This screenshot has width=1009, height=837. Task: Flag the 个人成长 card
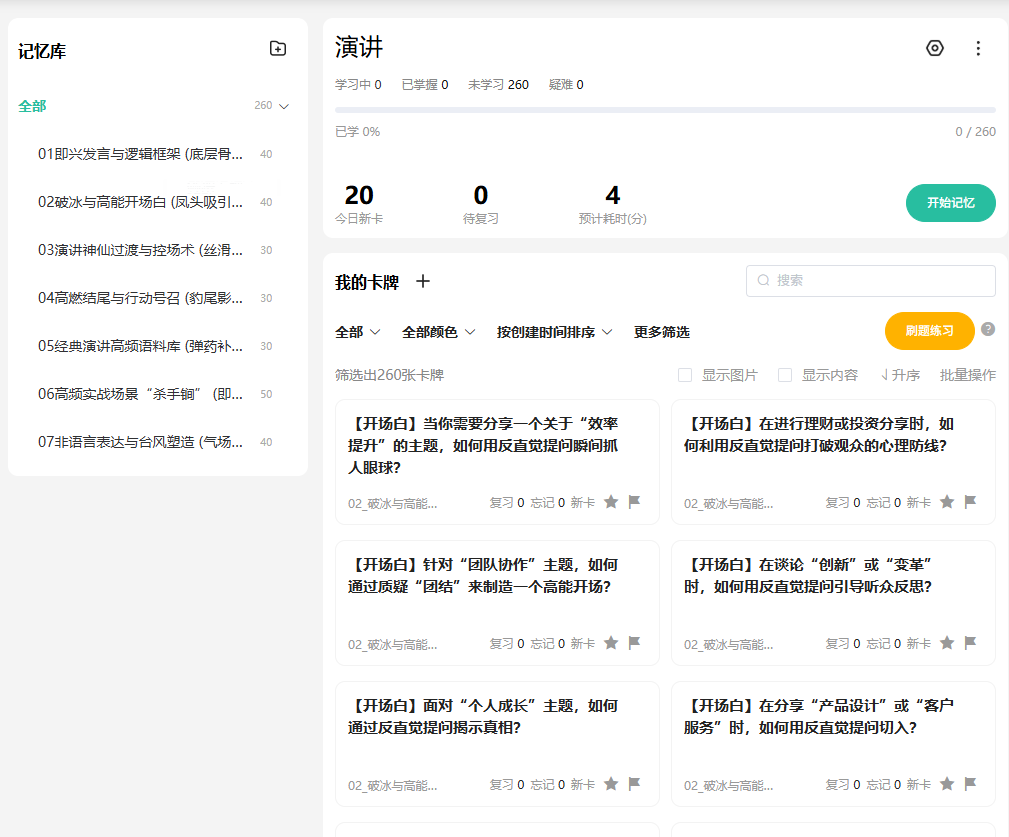click(634, 784)
